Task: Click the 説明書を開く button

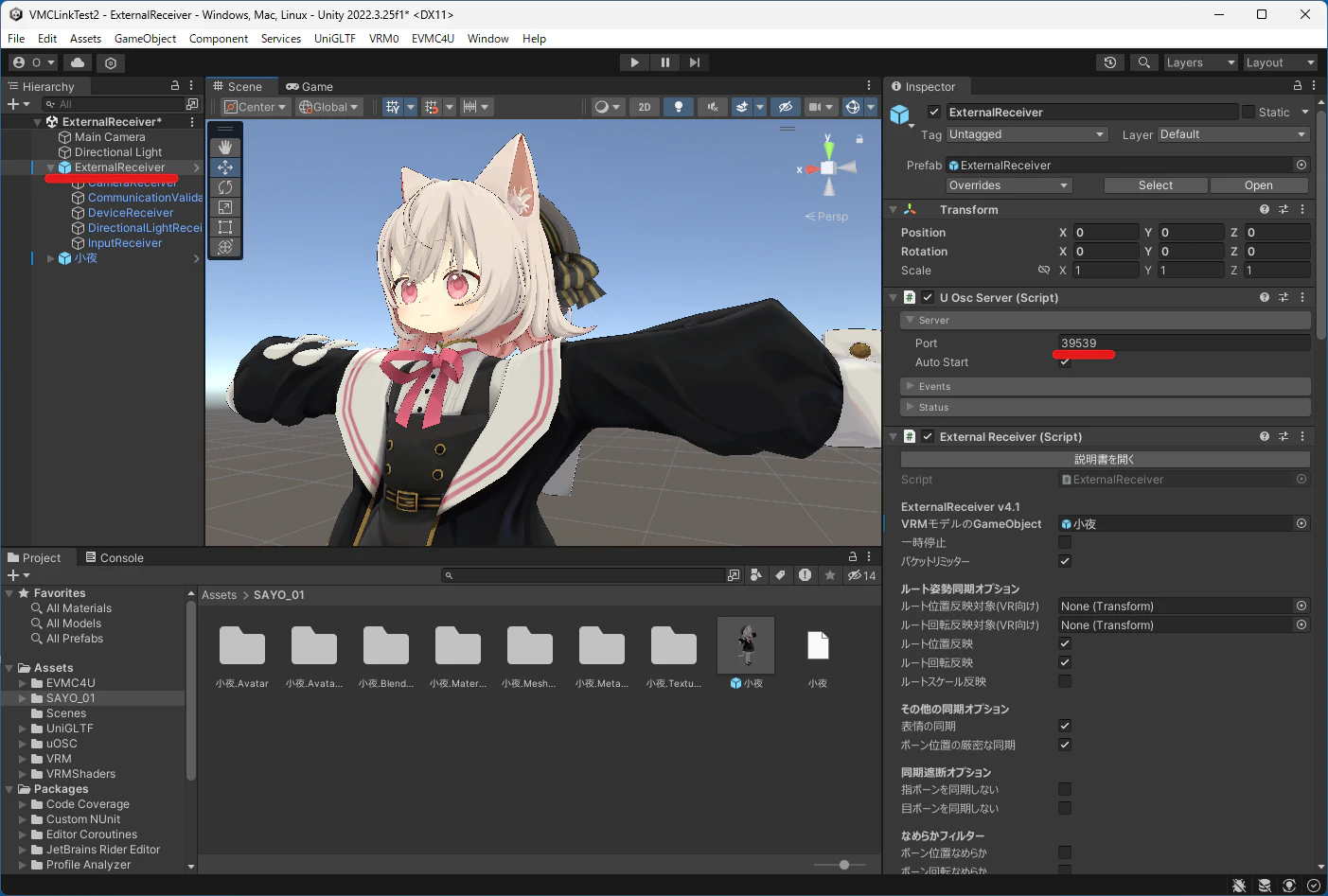Action: tap(1106, 459)
